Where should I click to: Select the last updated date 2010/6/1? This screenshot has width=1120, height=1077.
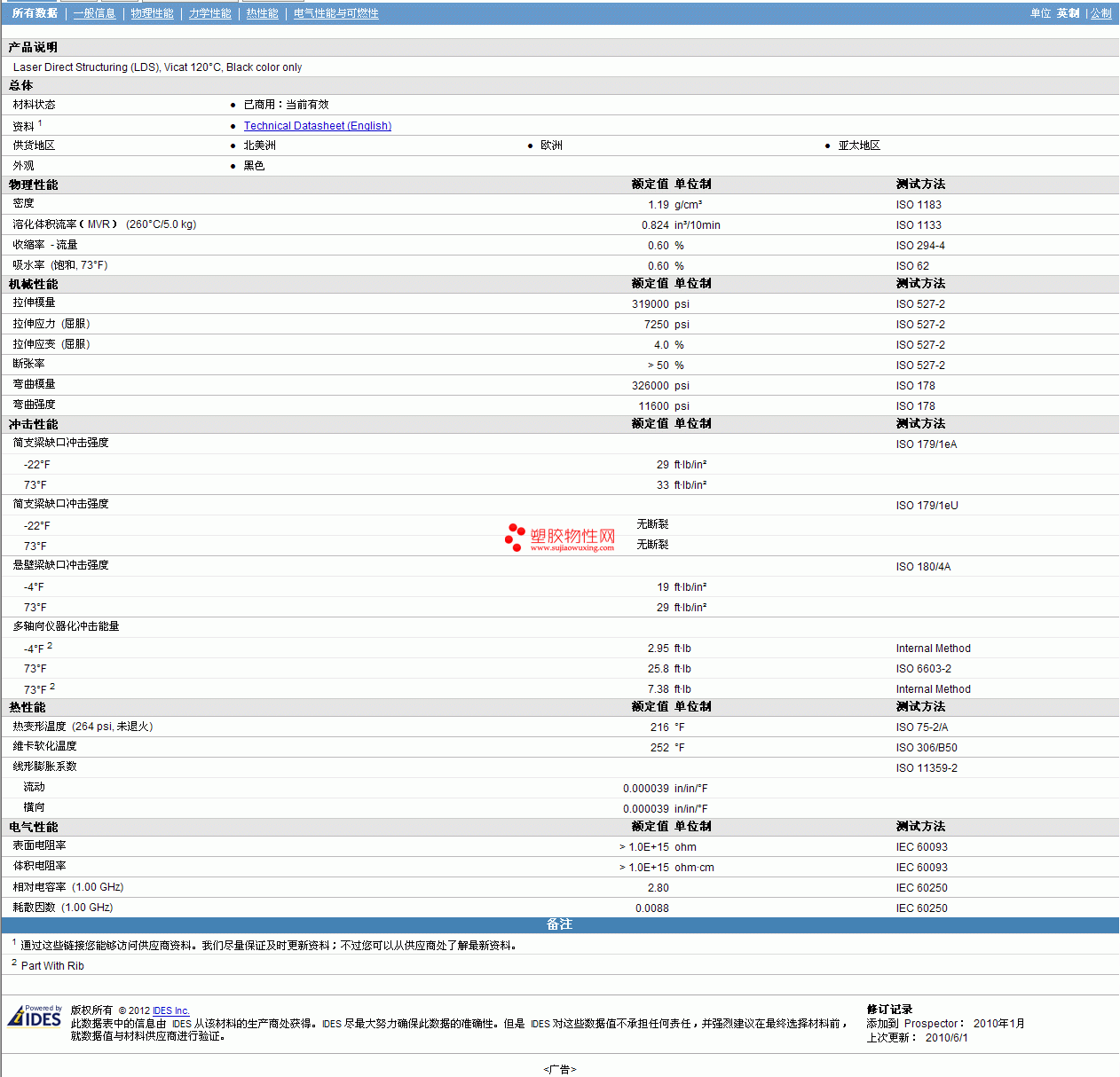[x=946, y=1038]
